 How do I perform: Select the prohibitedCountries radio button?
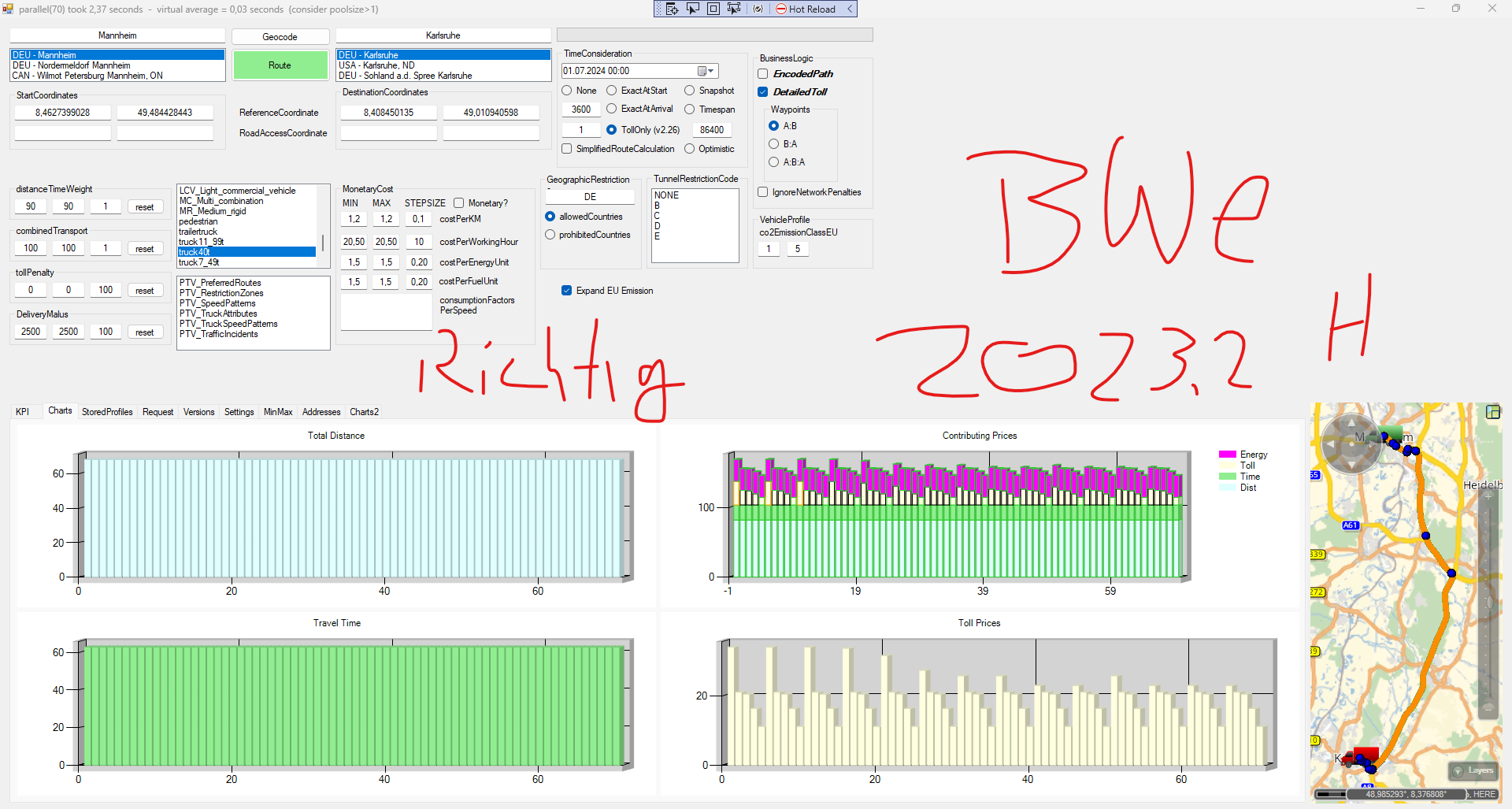point(550,235)
